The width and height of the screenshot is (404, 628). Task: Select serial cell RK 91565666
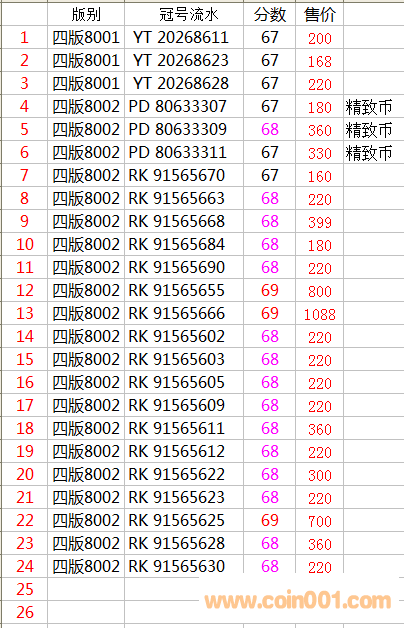click(x=184, y=314)
